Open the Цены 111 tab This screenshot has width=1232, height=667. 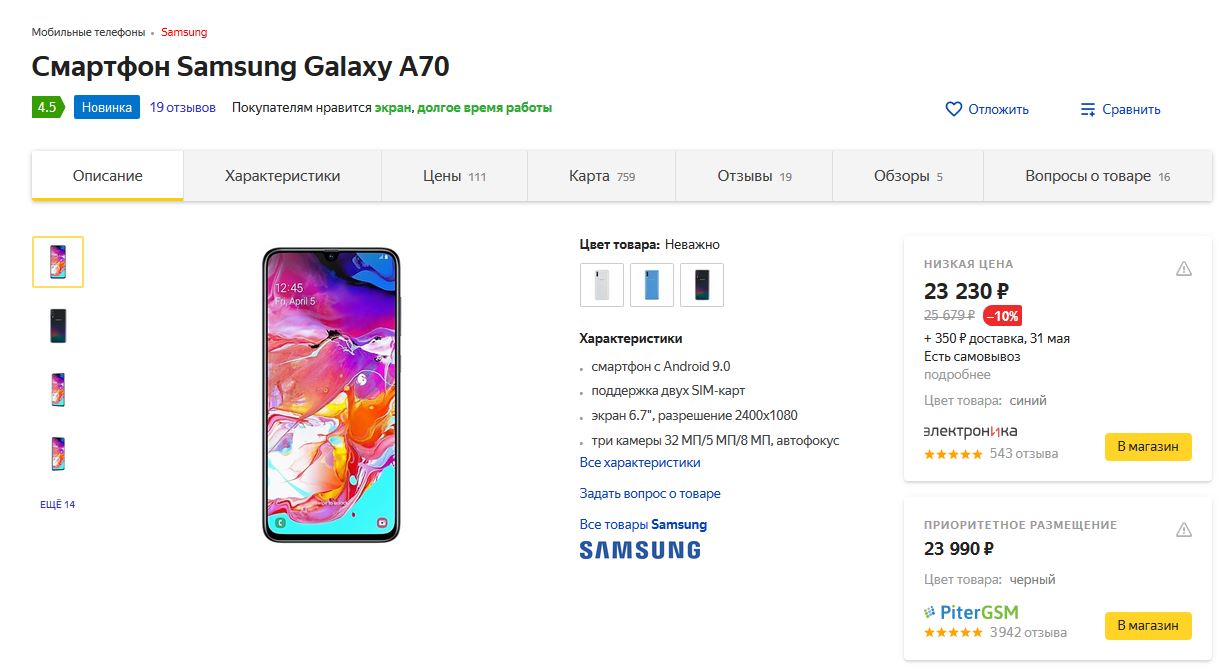click(454, 176)
